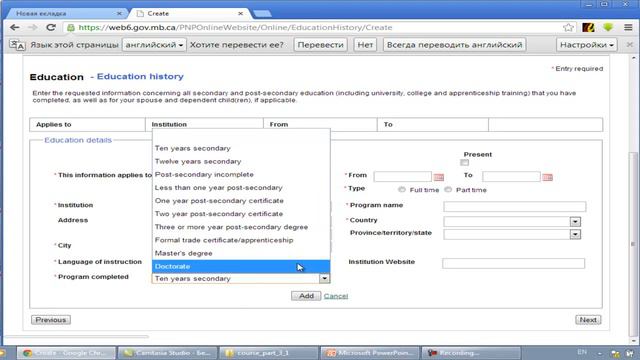
Task: Expand the Country dropdown
Action: click(575, 222)
